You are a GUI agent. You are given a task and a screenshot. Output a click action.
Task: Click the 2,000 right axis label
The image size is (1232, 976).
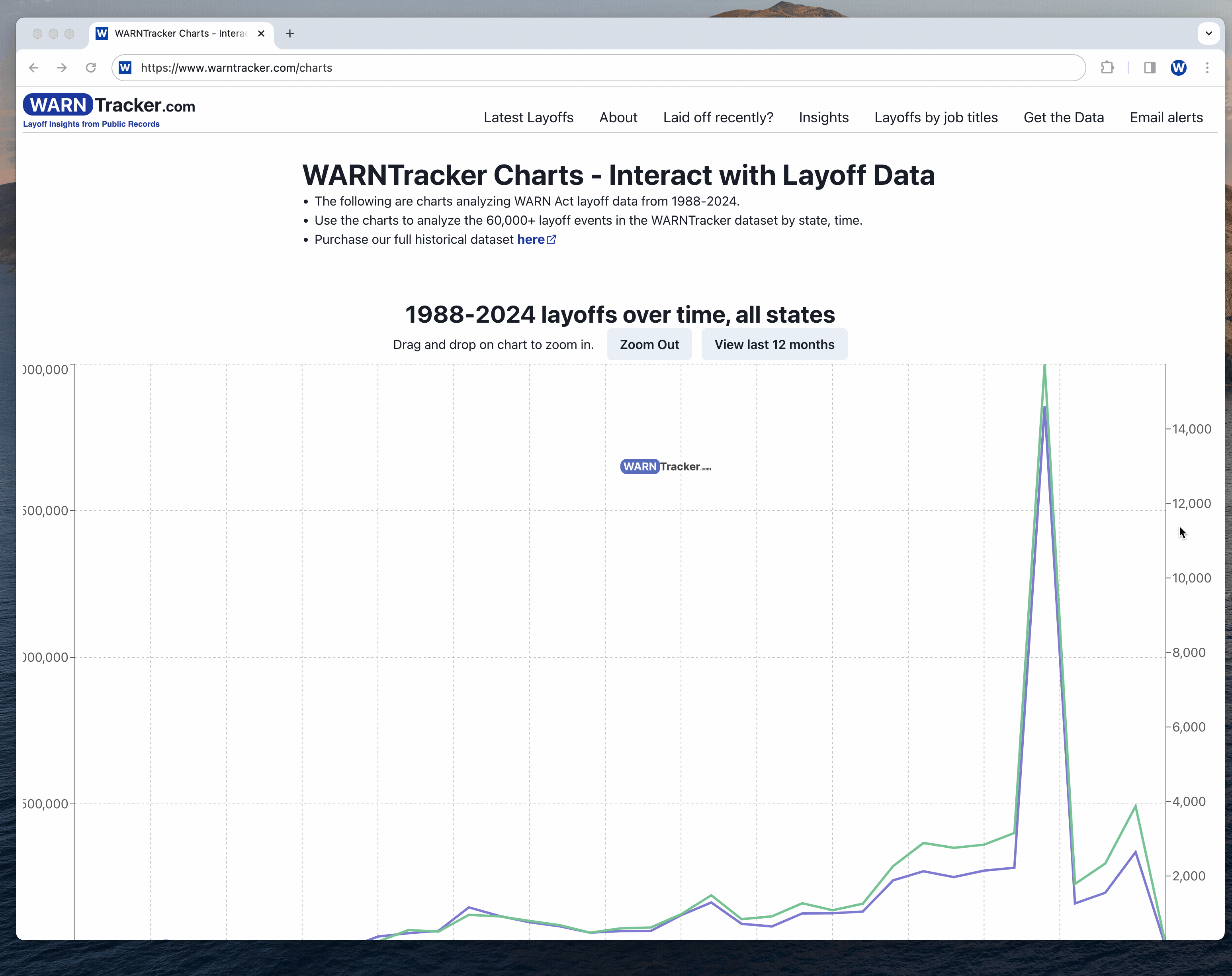point(1189,876)
